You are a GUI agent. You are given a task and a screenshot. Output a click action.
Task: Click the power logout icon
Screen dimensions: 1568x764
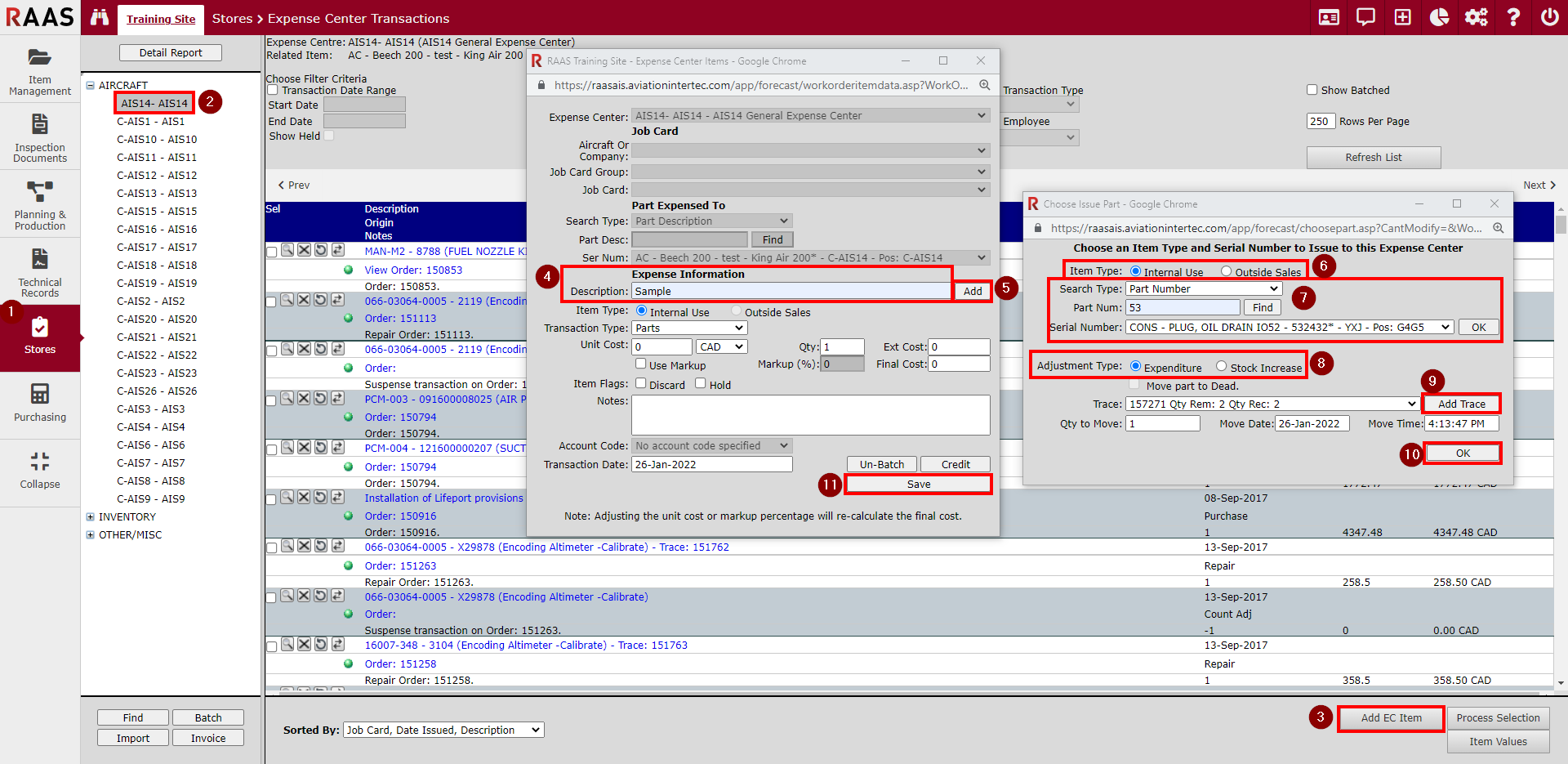point(1549,17)
